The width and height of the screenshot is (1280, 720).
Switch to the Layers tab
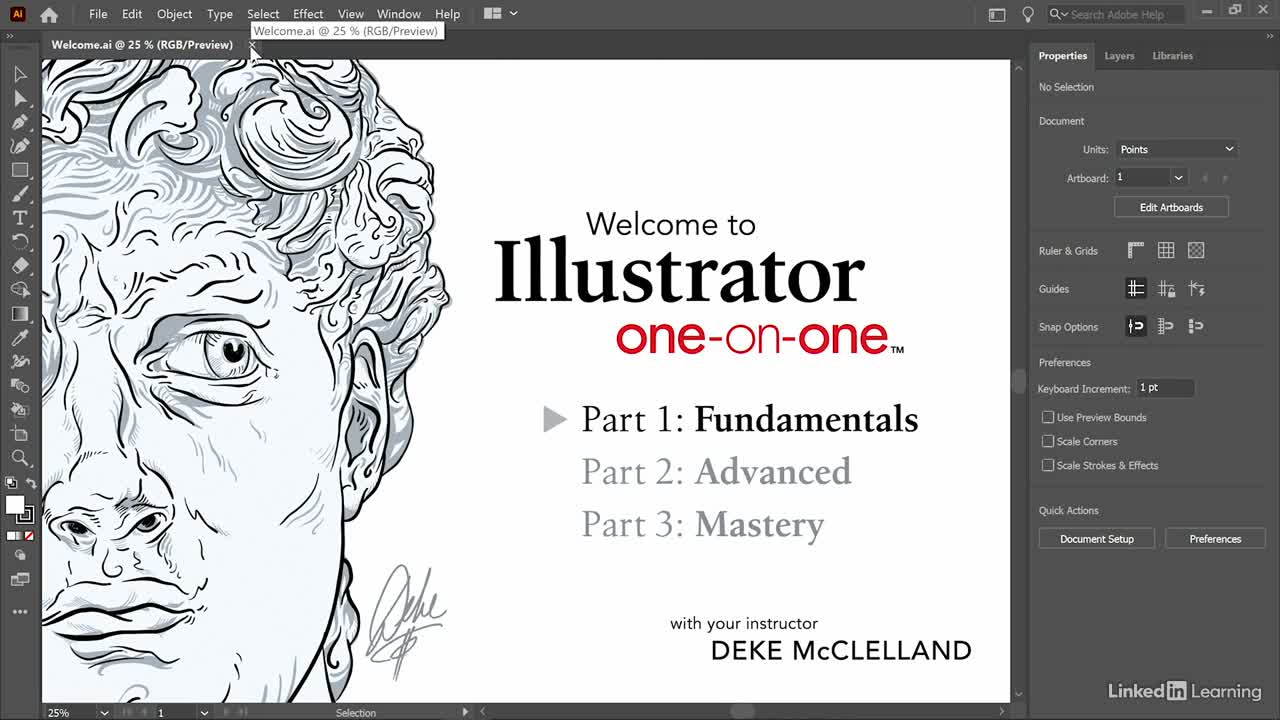click(x=1119, y=56)
